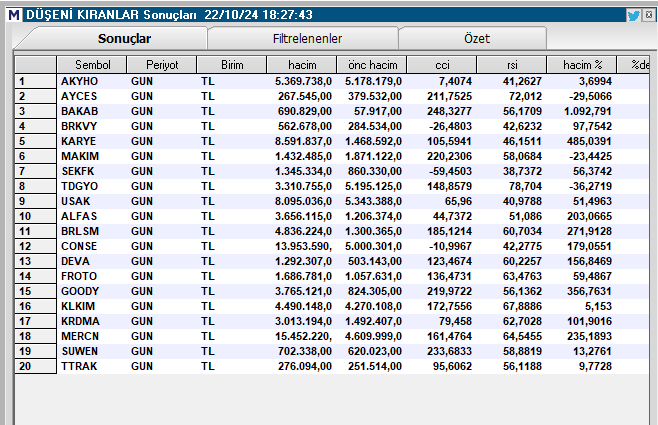Screen dimensions: 658x425
Task: Close the Düşeni Kıranlar results window
Action: point(649,15)
